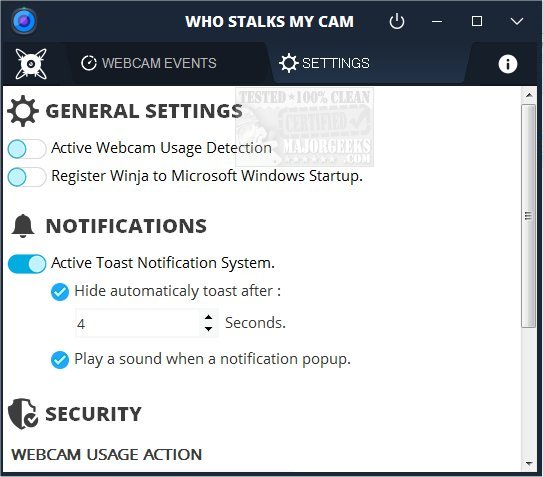The width and height of the screenshot is (543, 477).
Task: Click the power icon in title bar
Action: click(397, 21)
